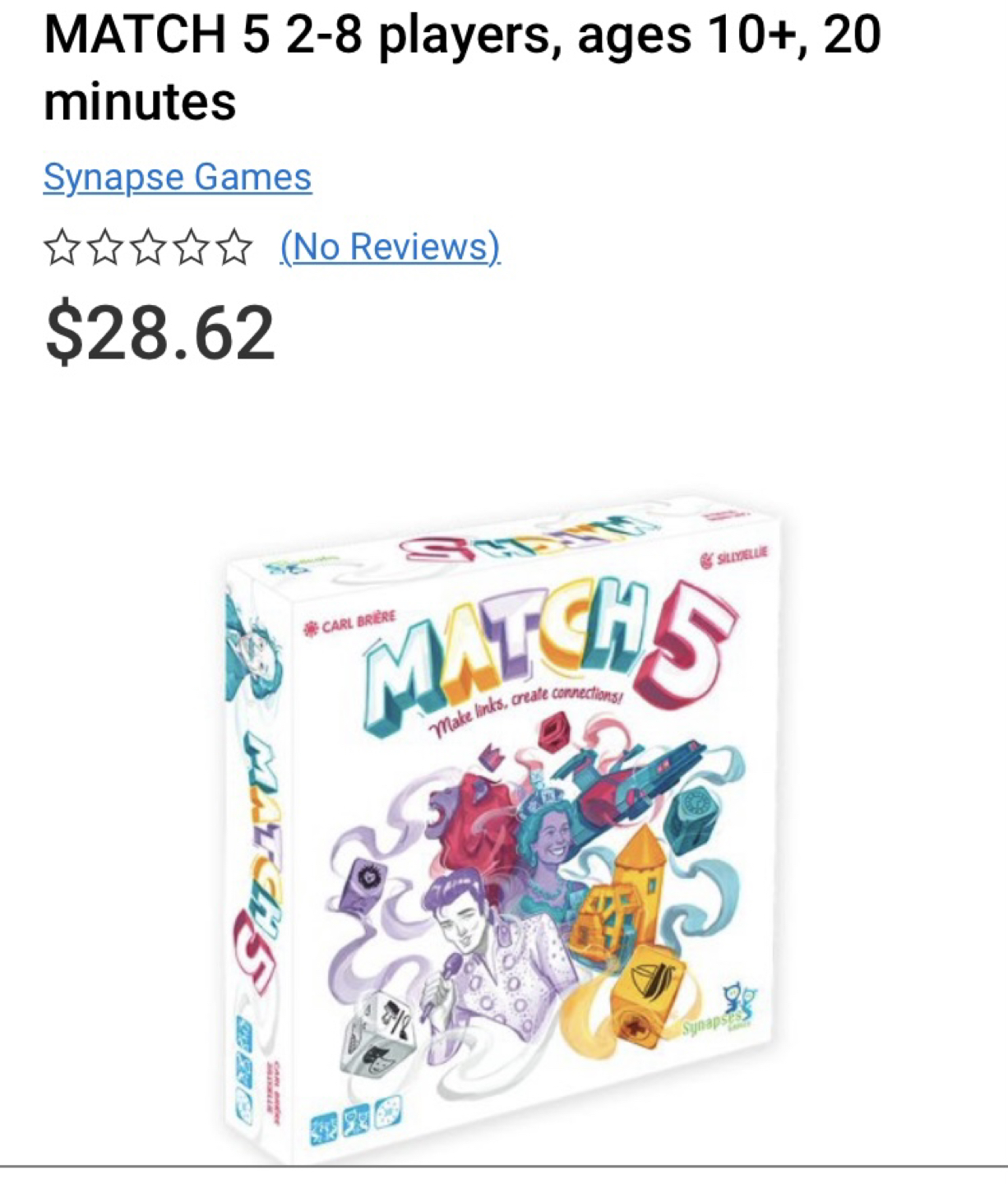This screenshot has height=1184, width=1008.
Task: Select the second rating star
Action: (x=105, y=247)
